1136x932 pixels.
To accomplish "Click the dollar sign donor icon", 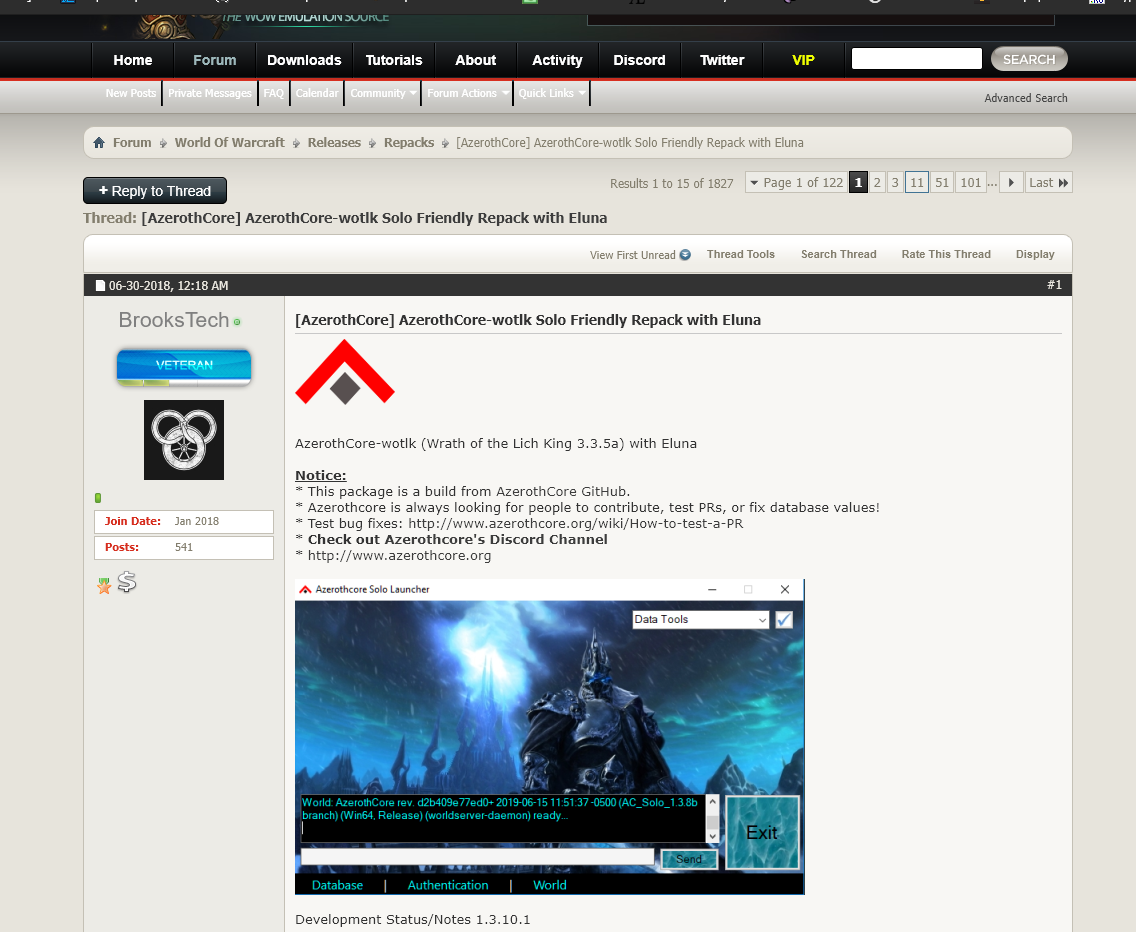I will (x=127, y=582).
